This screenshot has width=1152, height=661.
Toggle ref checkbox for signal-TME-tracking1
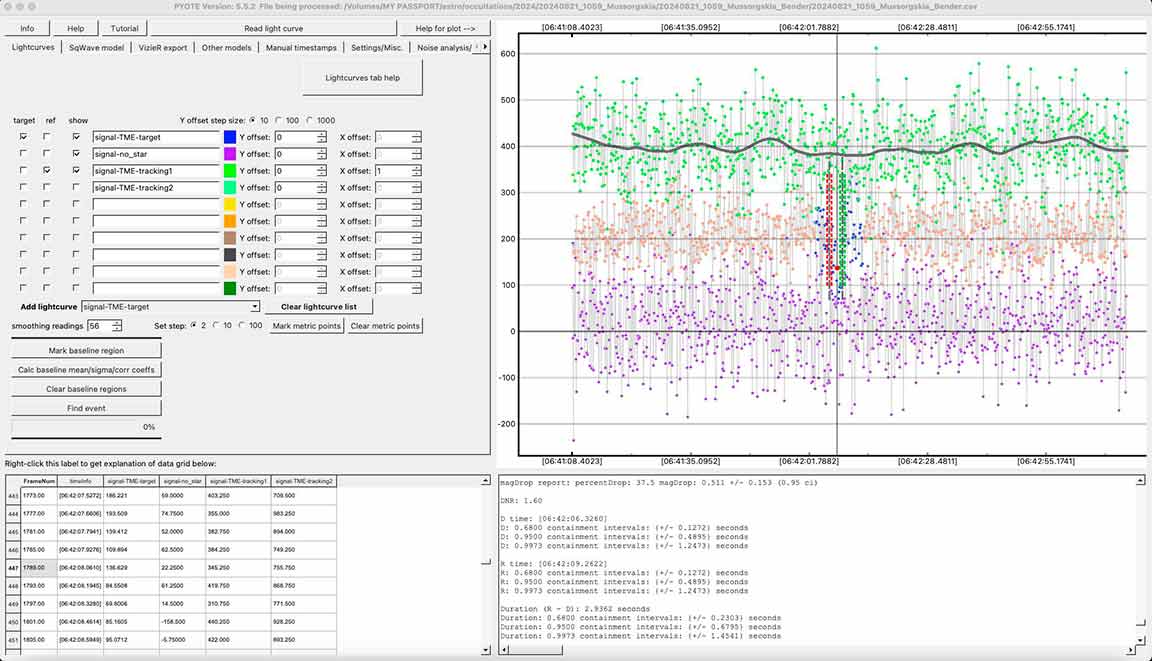[47, 171]
